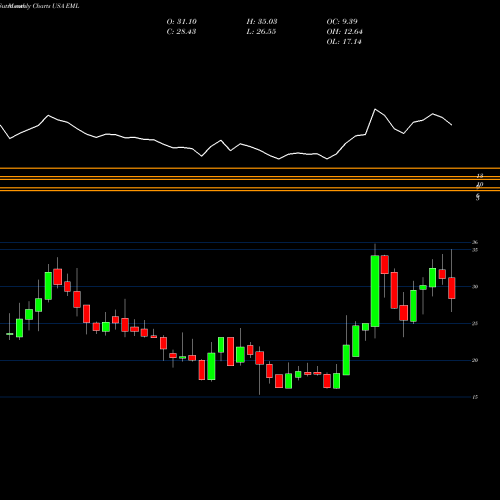This screenshot has width=500, height=500.
Task: Select the close value C: 28.43
Action: [x=181, y=32]
